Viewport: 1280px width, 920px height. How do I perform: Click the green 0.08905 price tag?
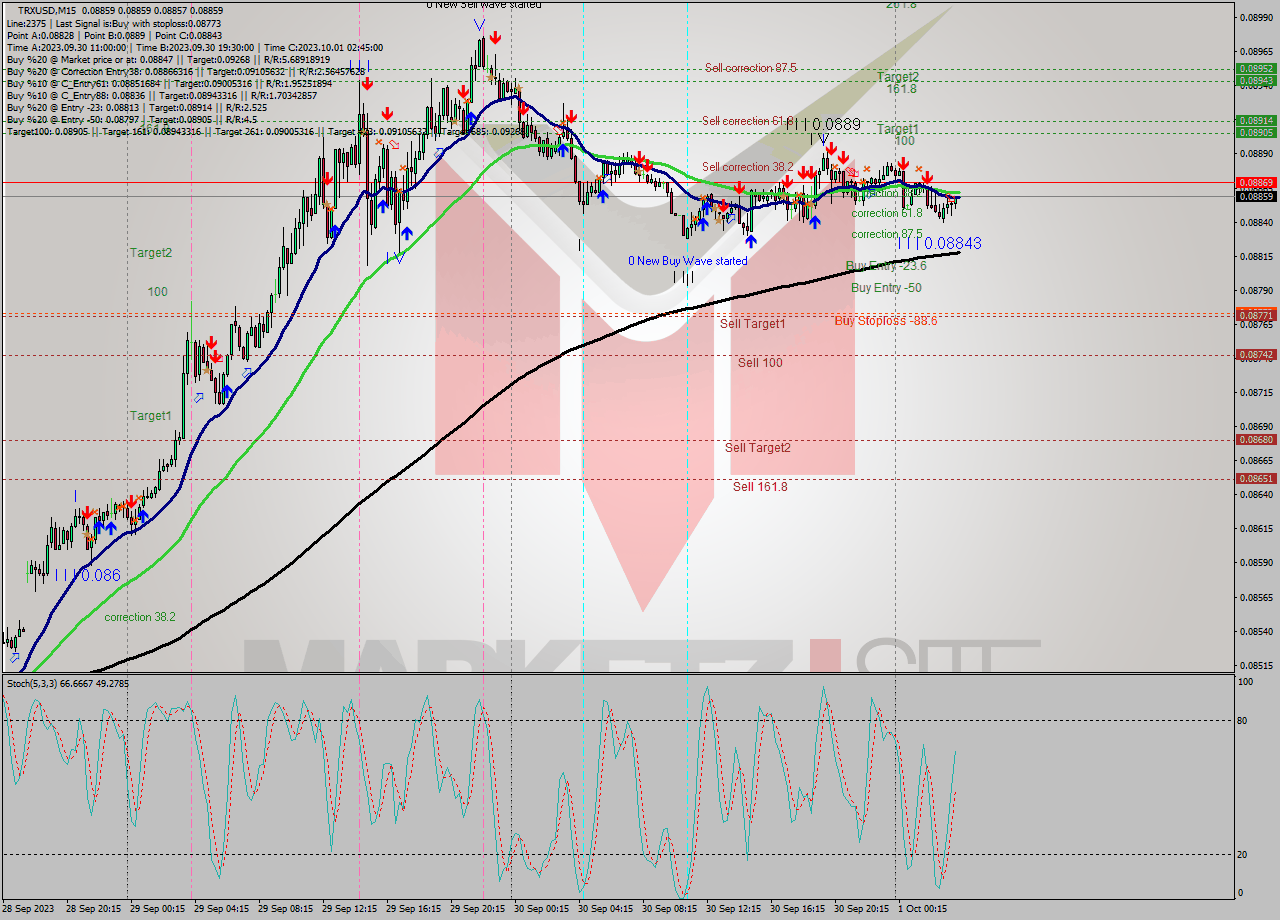[x=1256, y=132]
